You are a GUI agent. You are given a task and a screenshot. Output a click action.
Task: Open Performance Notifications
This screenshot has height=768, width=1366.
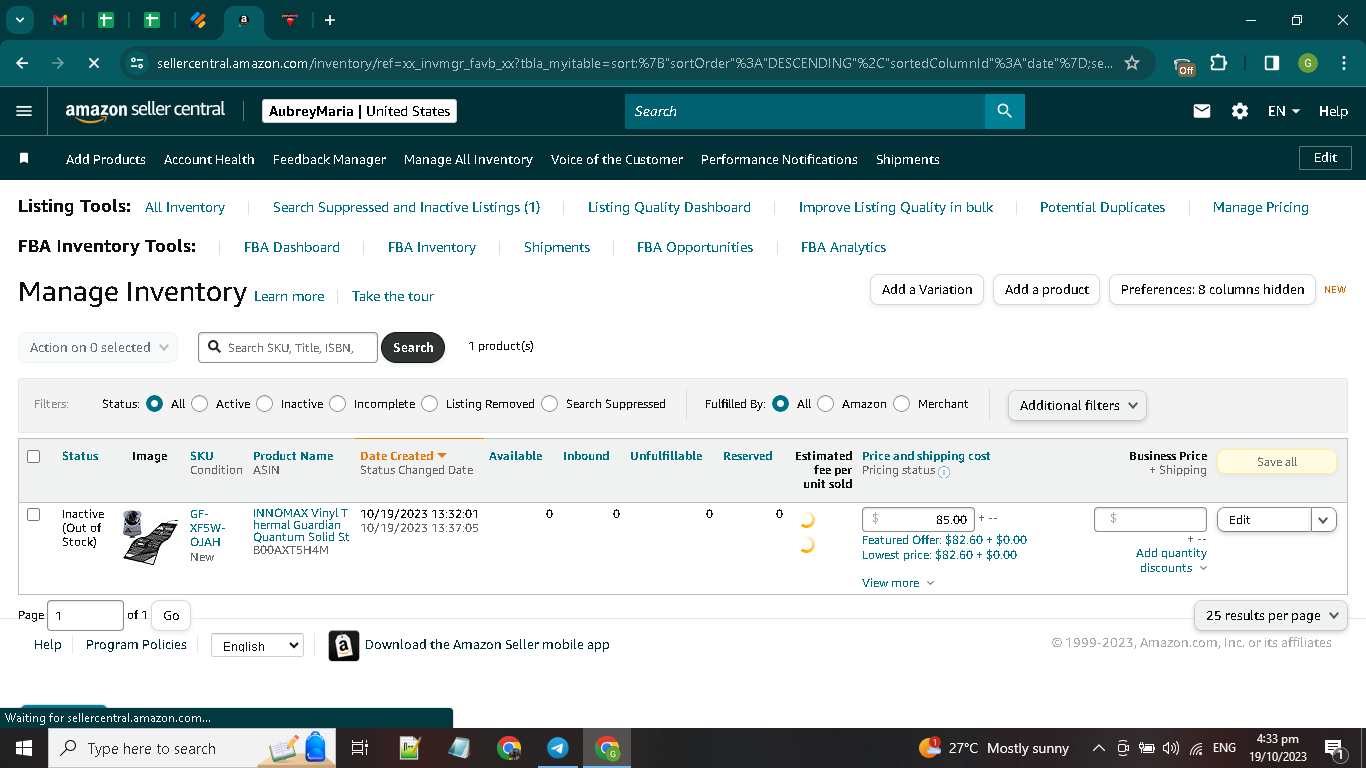click(x=779, y=159)
